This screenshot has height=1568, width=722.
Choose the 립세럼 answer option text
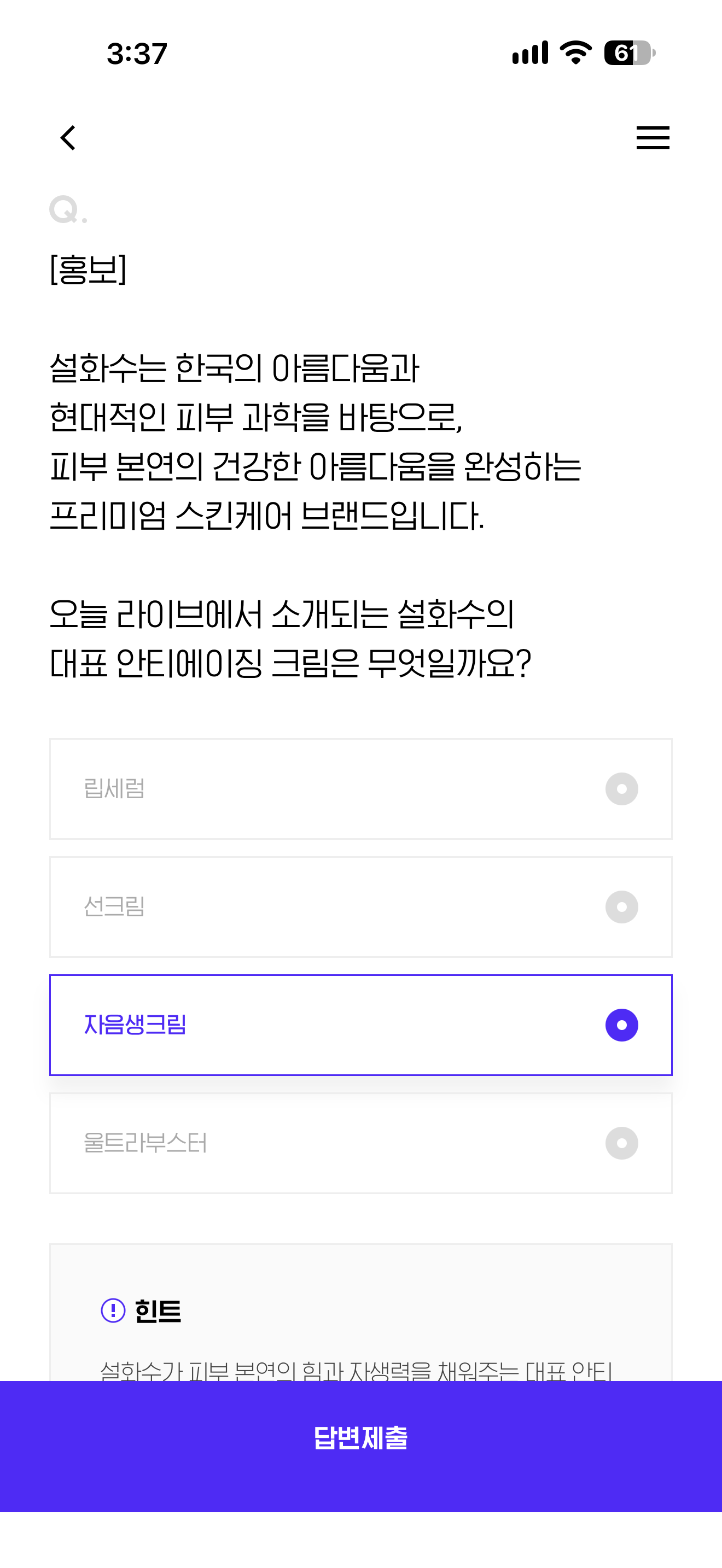pyautogui.click(x=114, y=789)
